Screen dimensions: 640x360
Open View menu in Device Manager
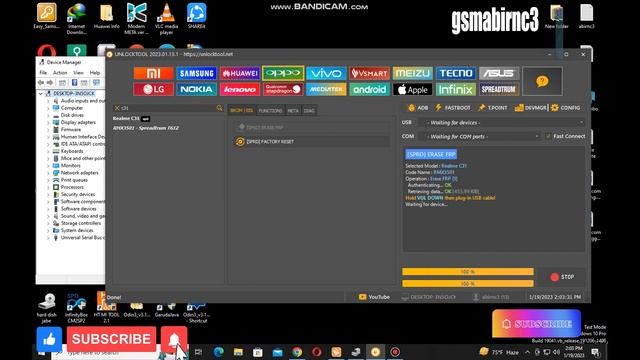coord(78,73)
